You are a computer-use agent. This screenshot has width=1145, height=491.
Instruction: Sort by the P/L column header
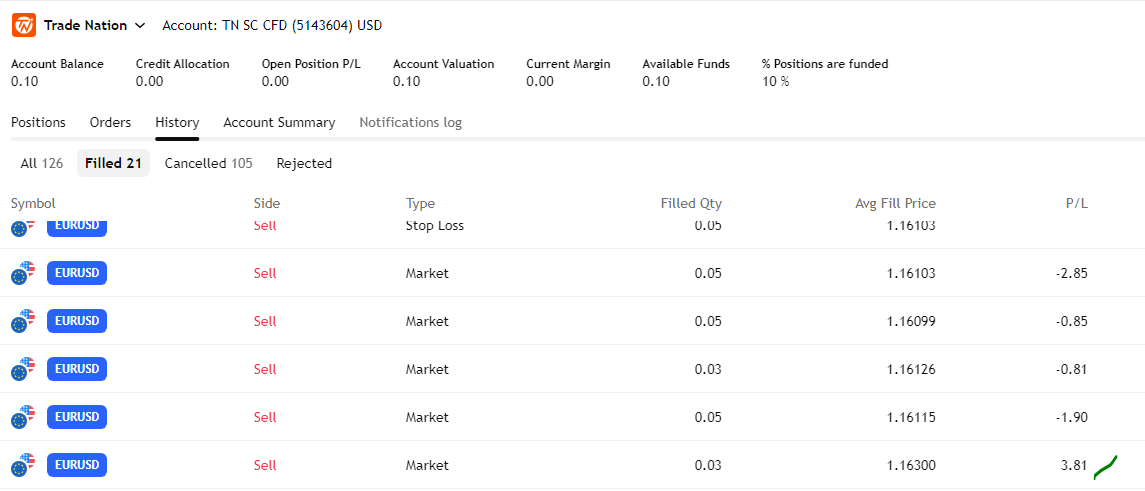[x=1076, y=203]
